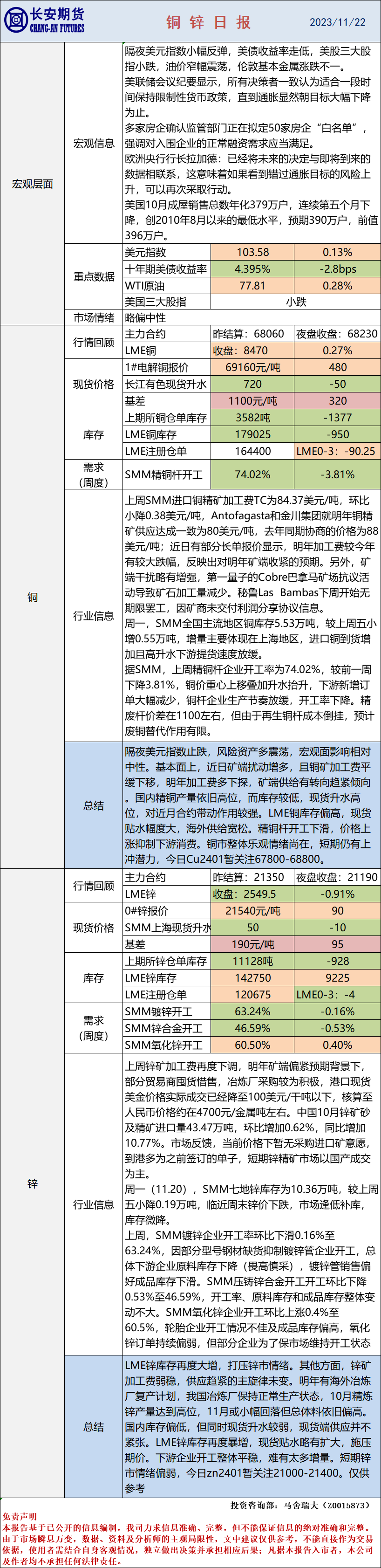Select the LME锌 label cell
The height and width of the screenshot is (1568, 381).
tap(167, 894)
